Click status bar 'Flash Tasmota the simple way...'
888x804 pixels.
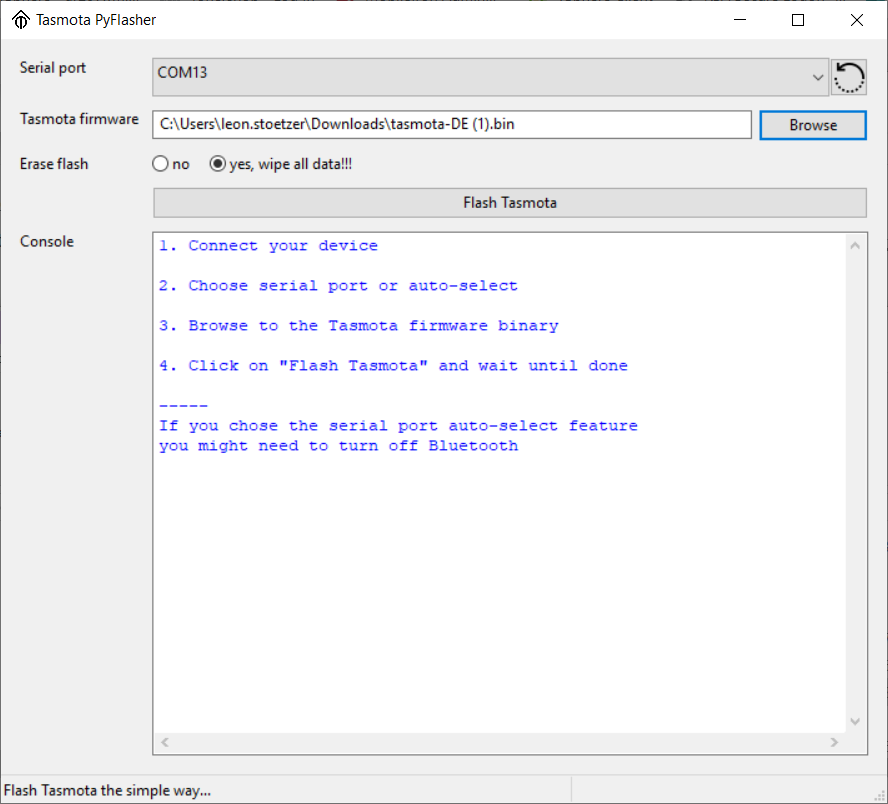tap(107, 790)
